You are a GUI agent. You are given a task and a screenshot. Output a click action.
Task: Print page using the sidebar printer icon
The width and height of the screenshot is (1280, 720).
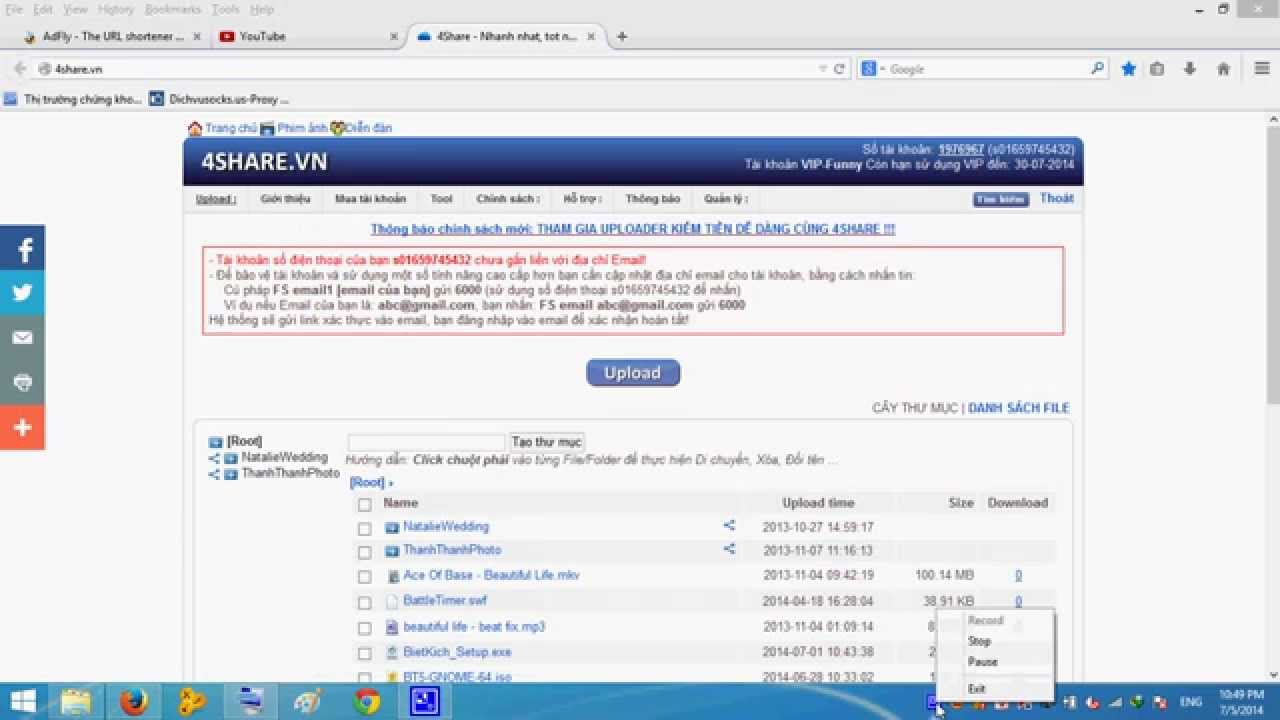click(x=22, y=383)
